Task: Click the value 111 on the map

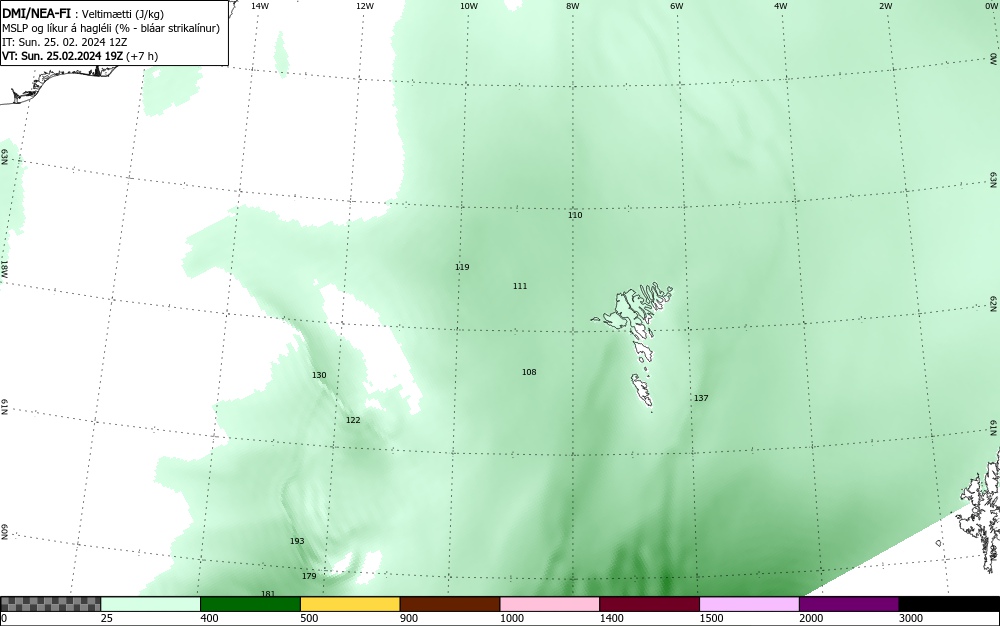Action: pyautogui.click(x=520, y=286)
